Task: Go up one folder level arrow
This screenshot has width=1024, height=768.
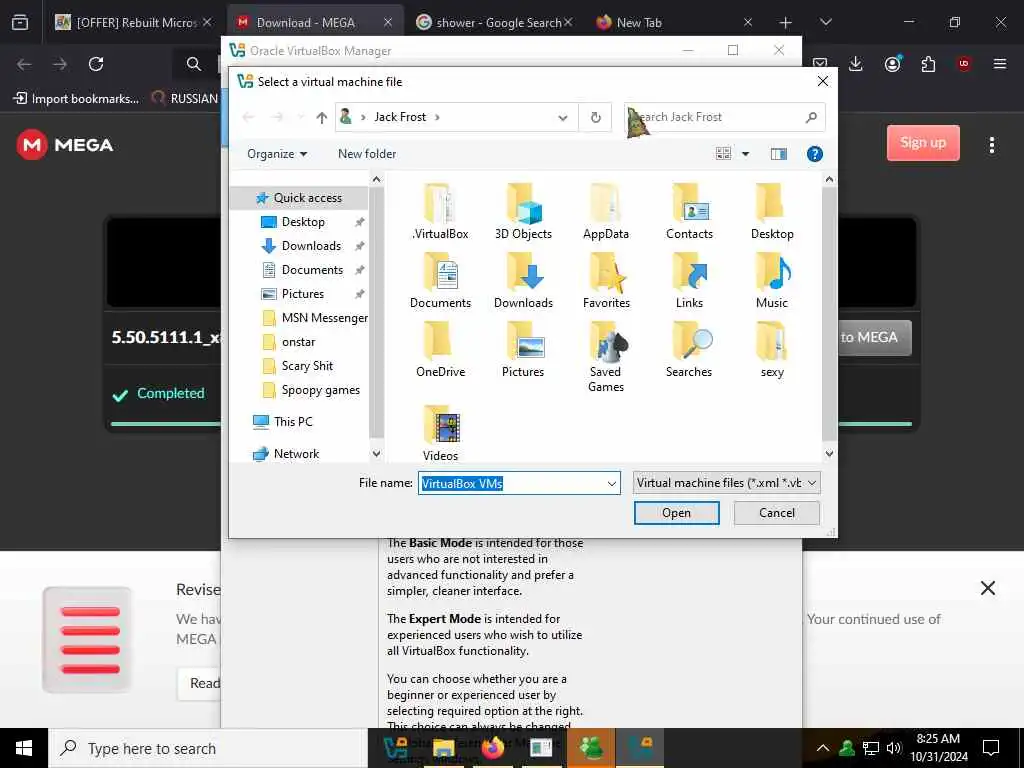Action: point(321,118)
